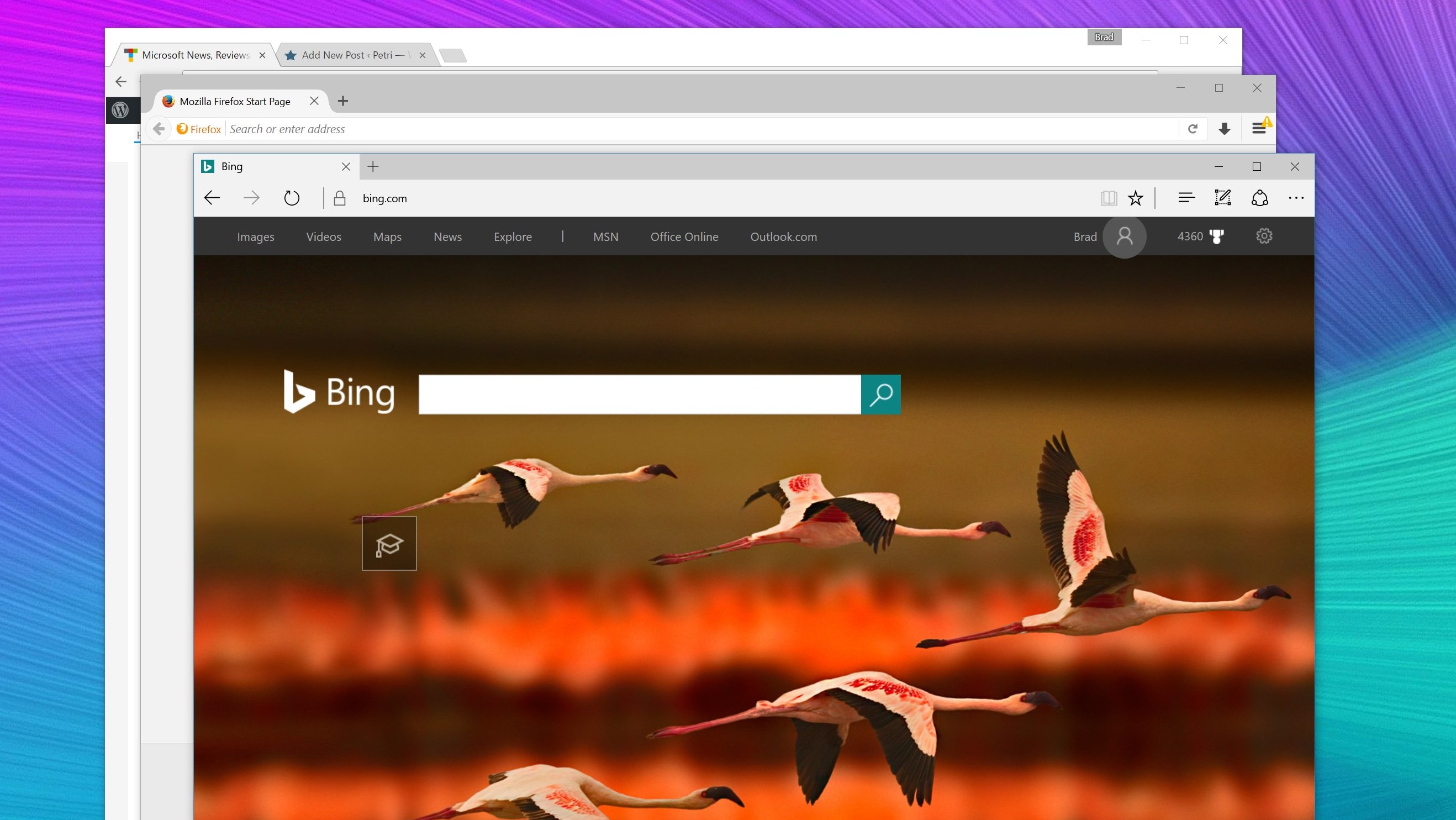This screenshot has height=820, width=1456.
Task: Open the Bing News menu item
Action: (x=447, y=236)
